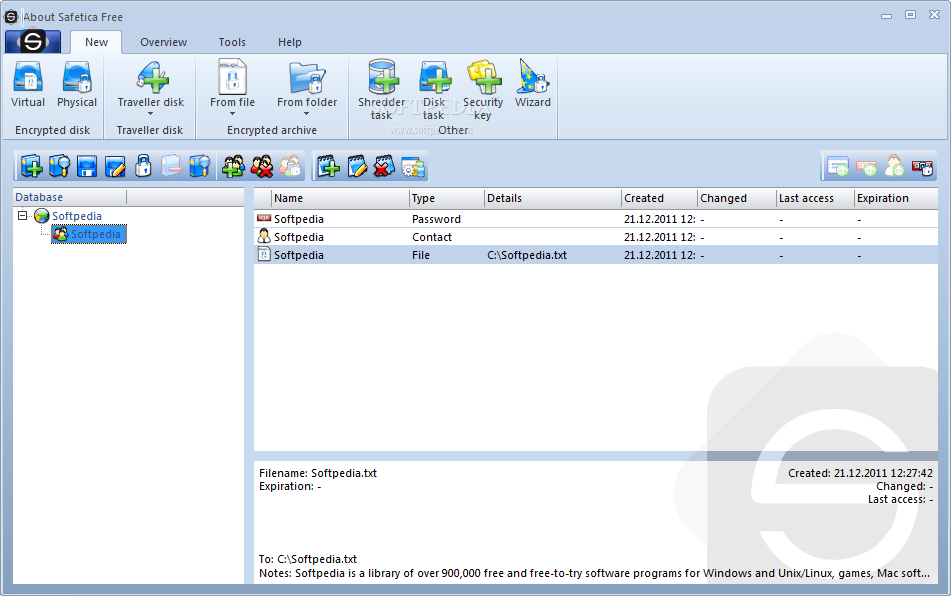Open the From file dropdown arrow
The image size is (951, 596).
pos(232,113)
